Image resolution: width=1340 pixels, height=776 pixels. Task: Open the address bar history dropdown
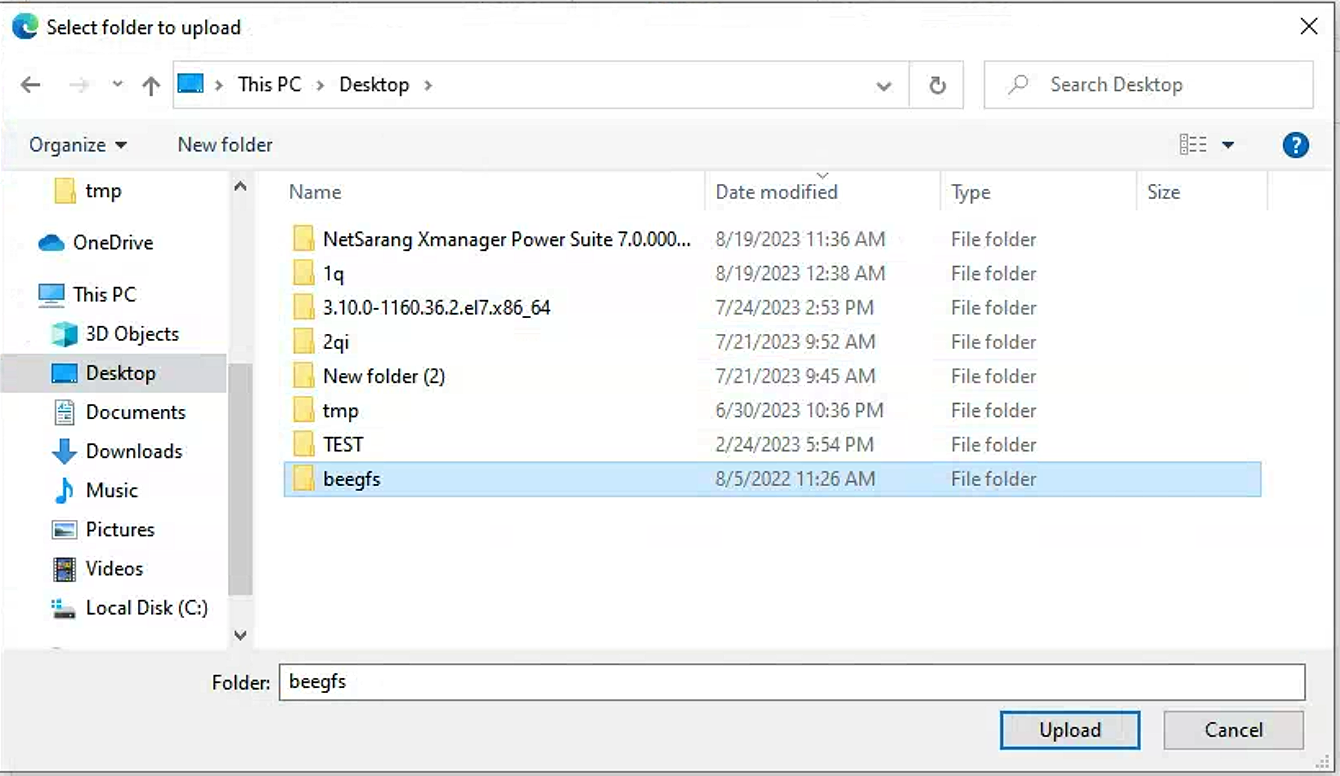pyautogui.click(x=884, y=86)
